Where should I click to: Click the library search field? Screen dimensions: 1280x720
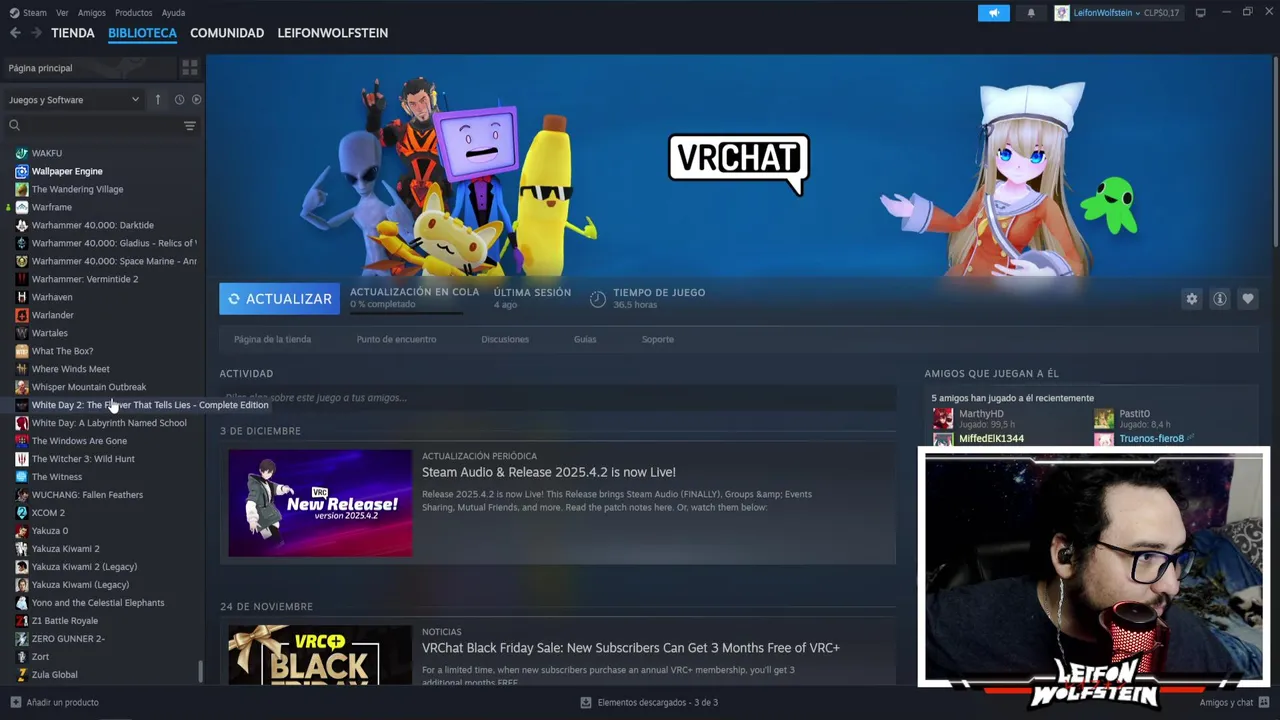tap(95, 126)
